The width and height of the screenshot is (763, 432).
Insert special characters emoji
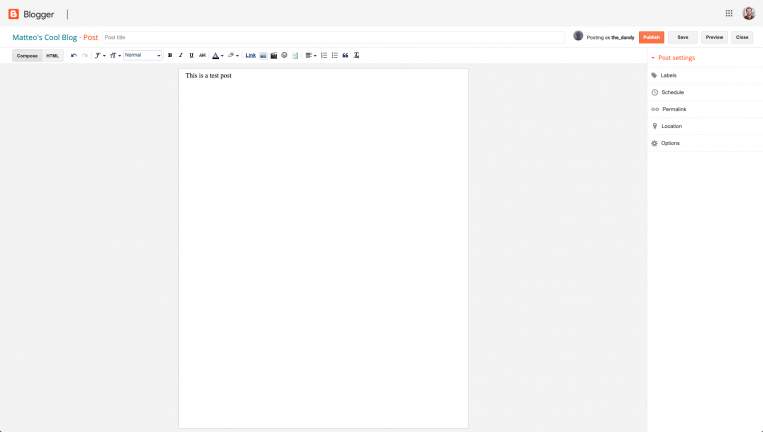click(x=284, y=55)
